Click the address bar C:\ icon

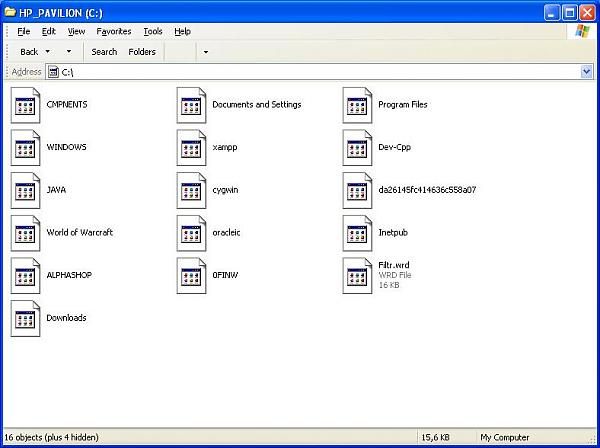tap(54, 72)
